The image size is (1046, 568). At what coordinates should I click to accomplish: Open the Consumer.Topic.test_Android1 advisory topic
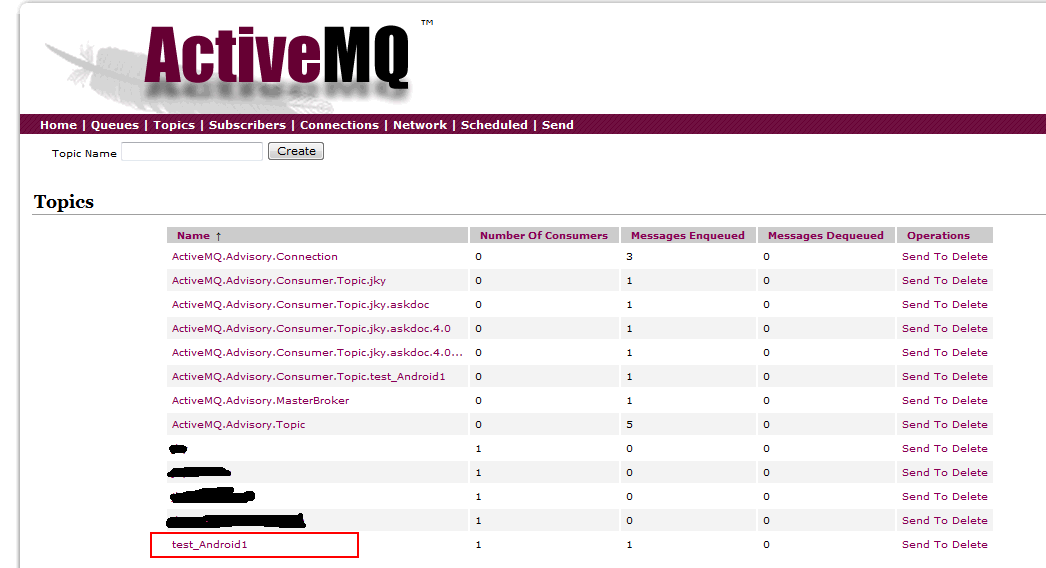pyautogui.click(x=308, y=376)
